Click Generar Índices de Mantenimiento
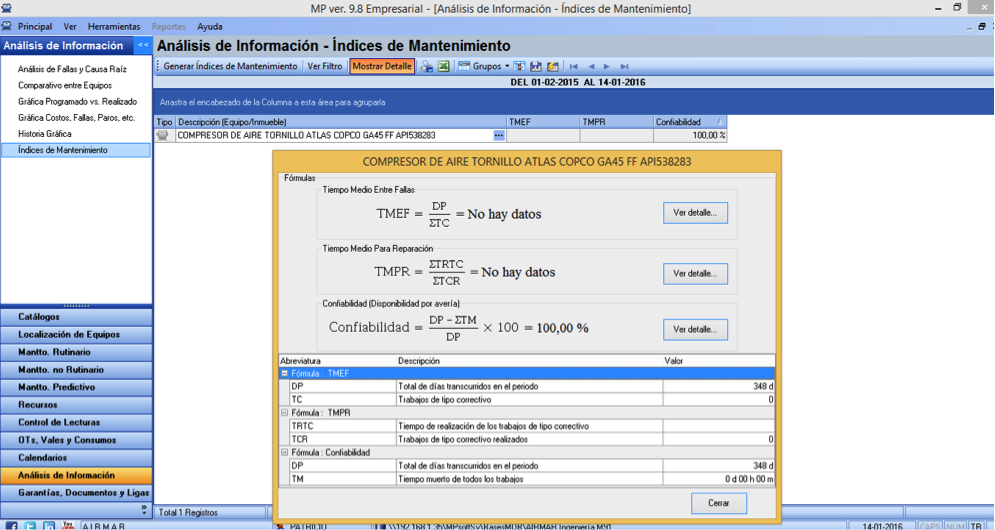This screenshot has height=530, width=995. coord(230,66)
